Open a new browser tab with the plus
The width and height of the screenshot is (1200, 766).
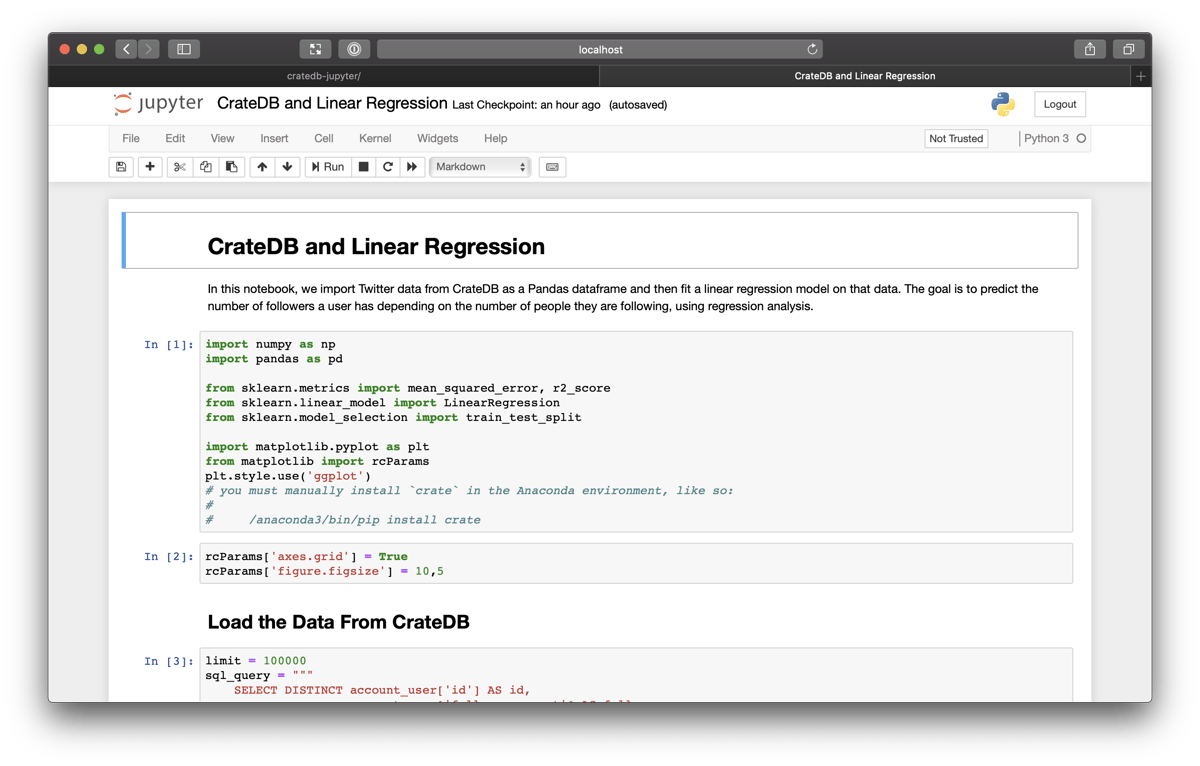tap(1140, 75)
